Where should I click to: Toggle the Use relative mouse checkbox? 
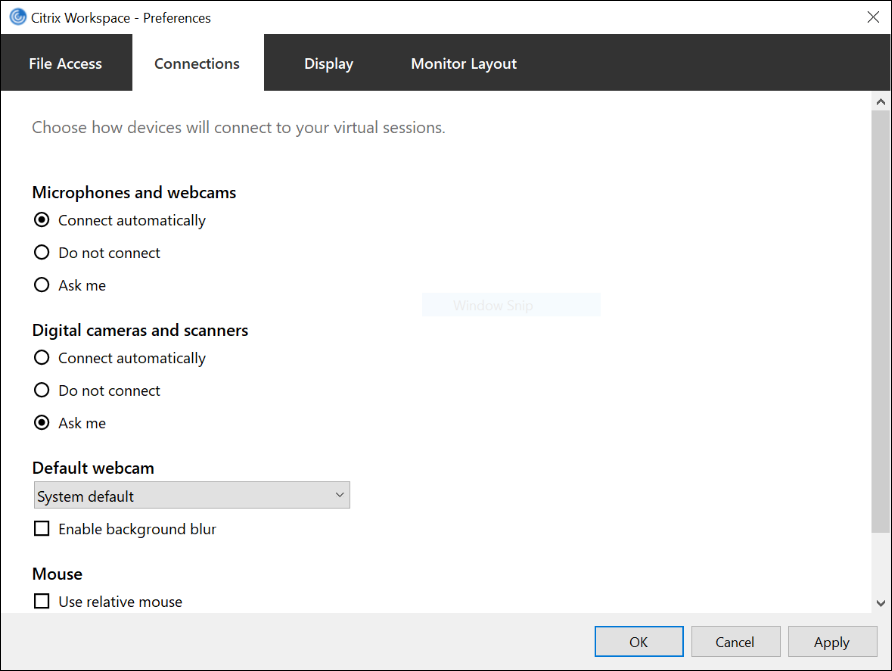[42, 601]
